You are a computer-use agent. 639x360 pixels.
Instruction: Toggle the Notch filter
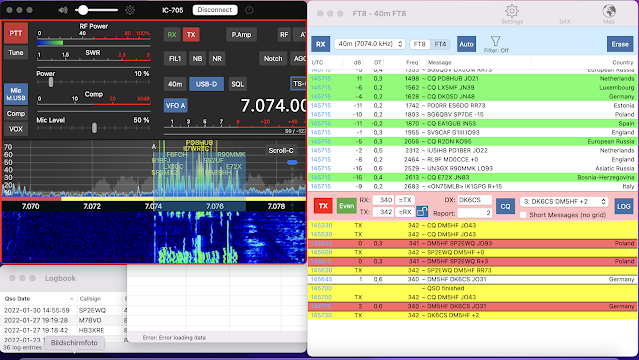[x=273, y=59]
